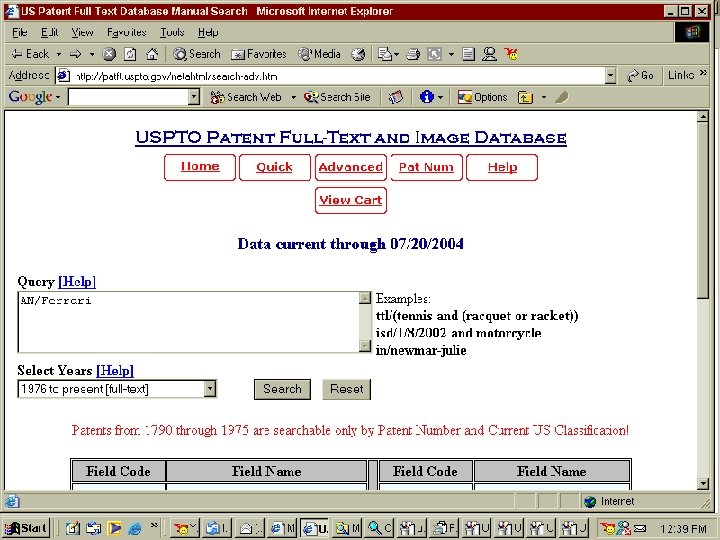Click into the Query text area

pyautogui.click(x=188, y=322)
